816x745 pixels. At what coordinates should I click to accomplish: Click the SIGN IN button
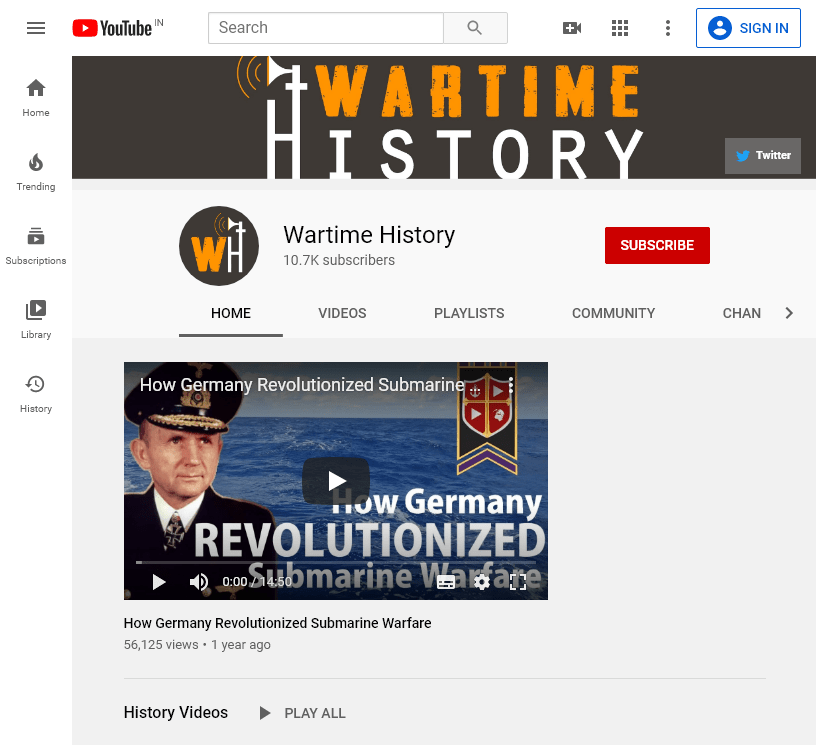[748, 28]
